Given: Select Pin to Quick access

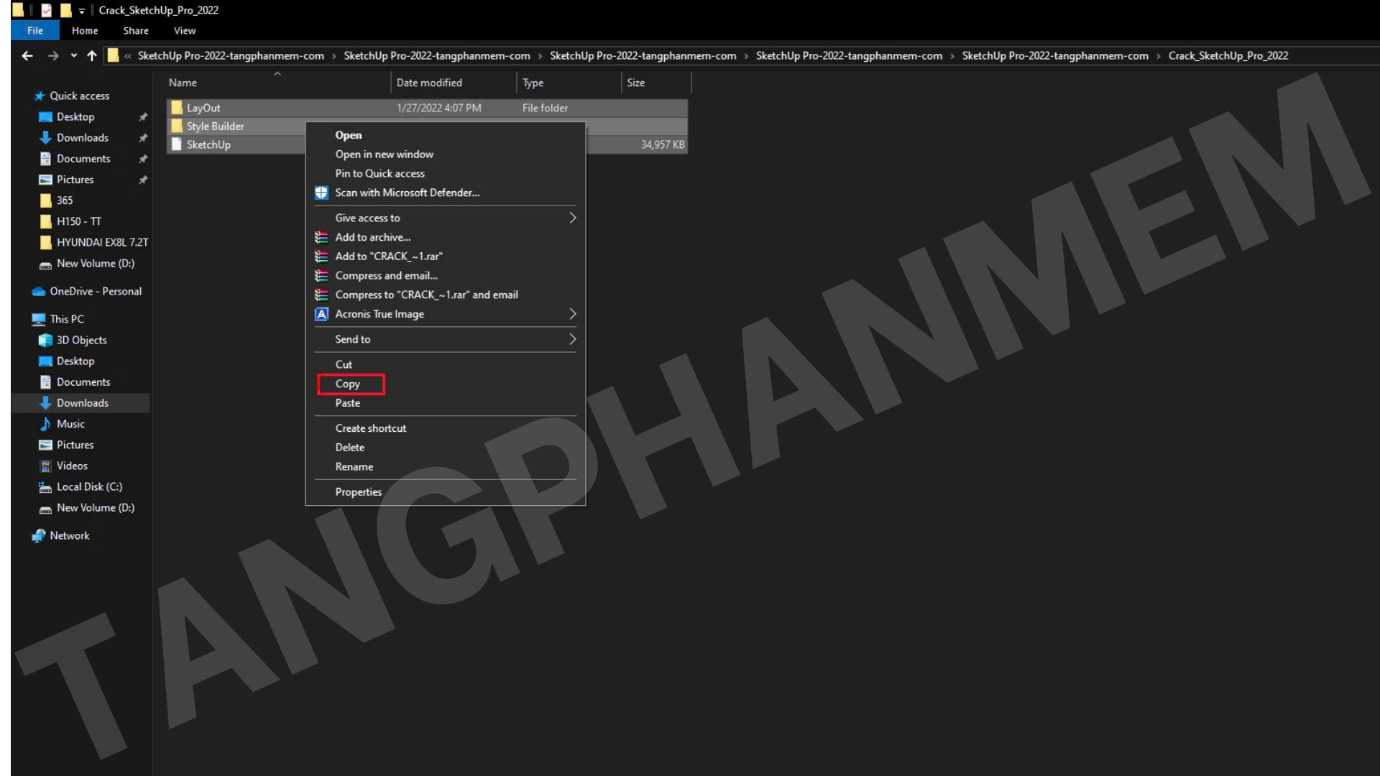Looking at the screenshot, I should pyautogui.click(x=380, y=174).
